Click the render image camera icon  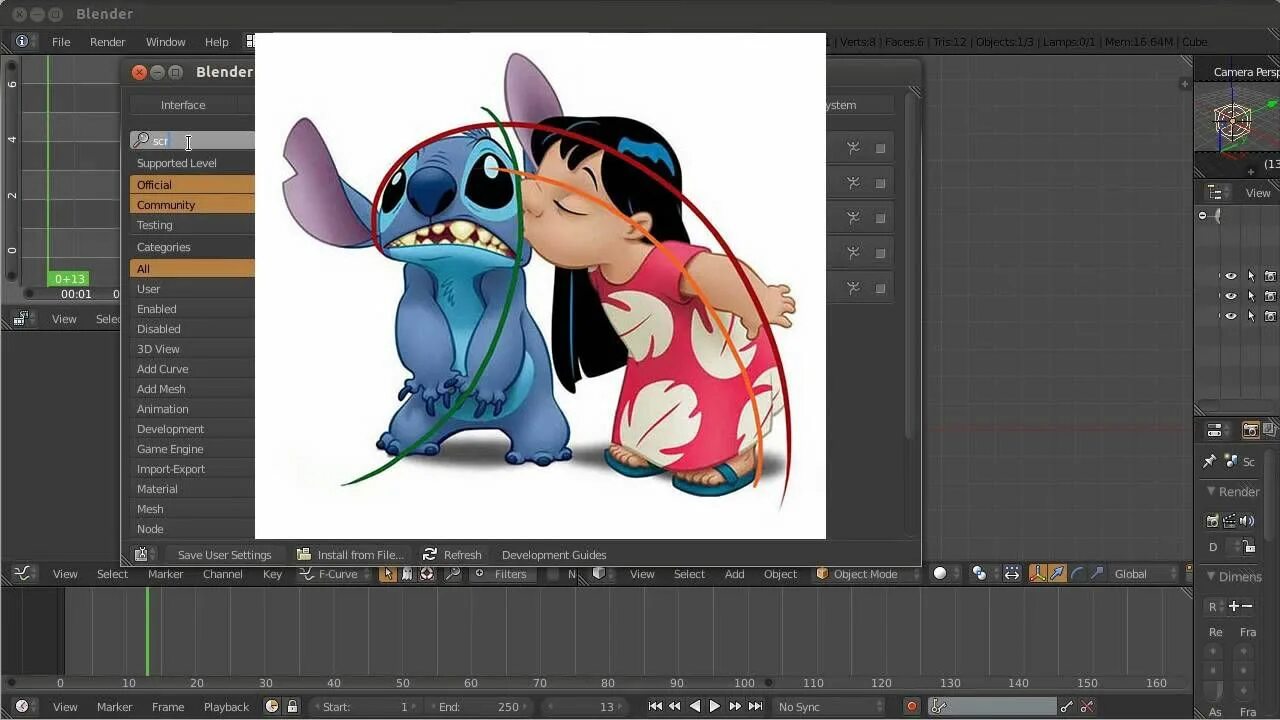pos(1213,521)
